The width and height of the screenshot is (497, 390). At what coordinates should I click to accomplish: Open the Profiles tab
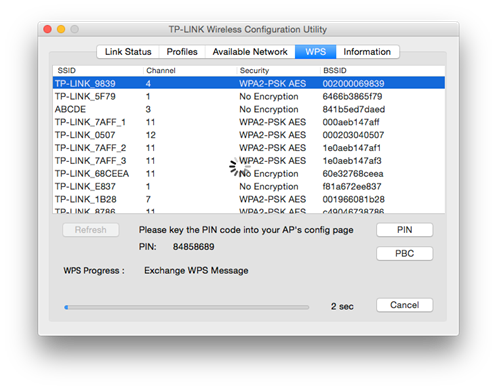click(182, 52)
